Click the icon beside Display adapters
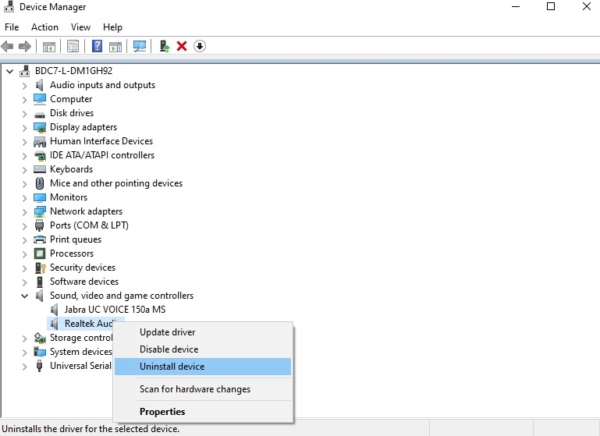600x436 pixels. [39, 127]
